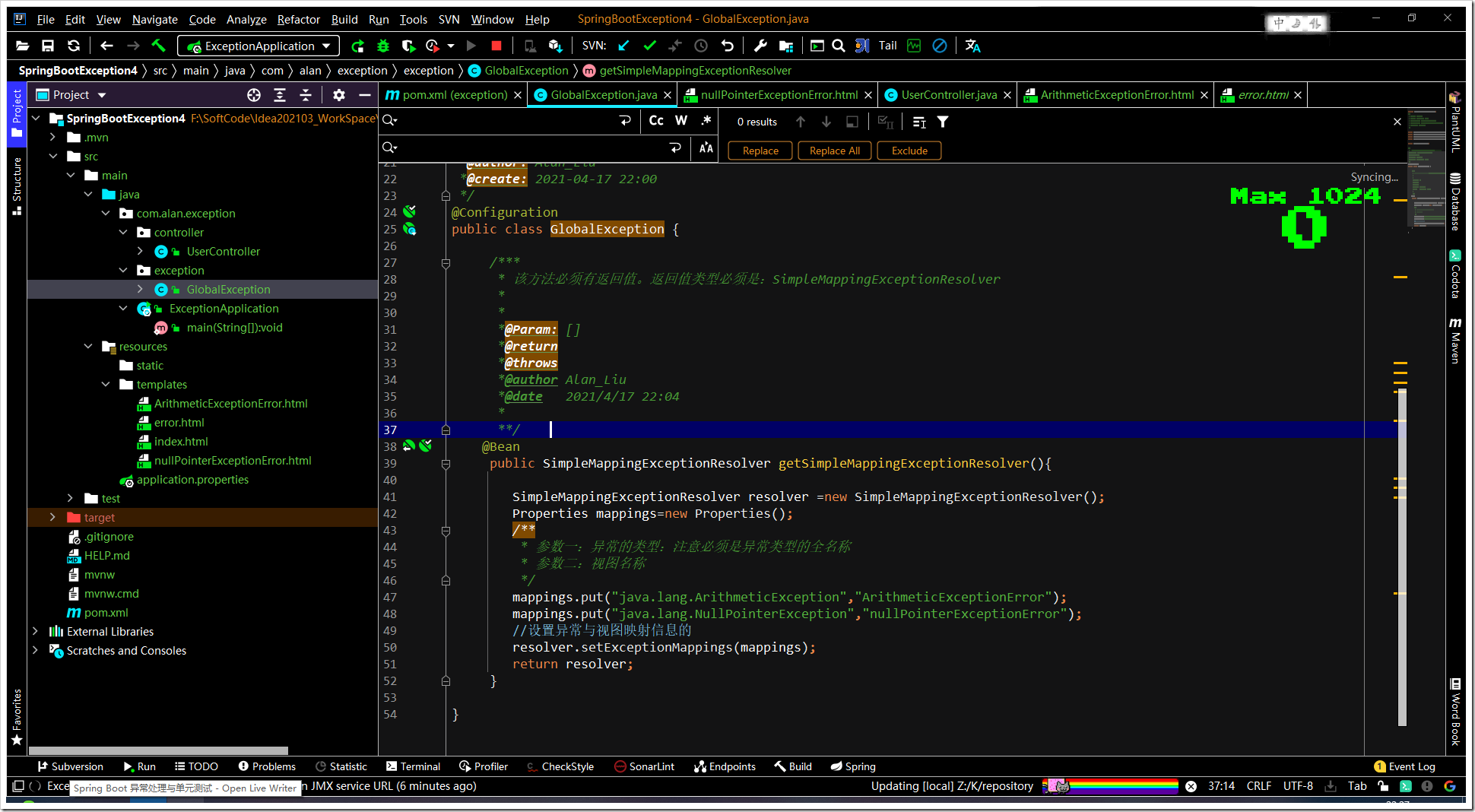Navigate back with the left arrow icon
Viewport: 1475px width, 812px height.
(x=106, y=46)
